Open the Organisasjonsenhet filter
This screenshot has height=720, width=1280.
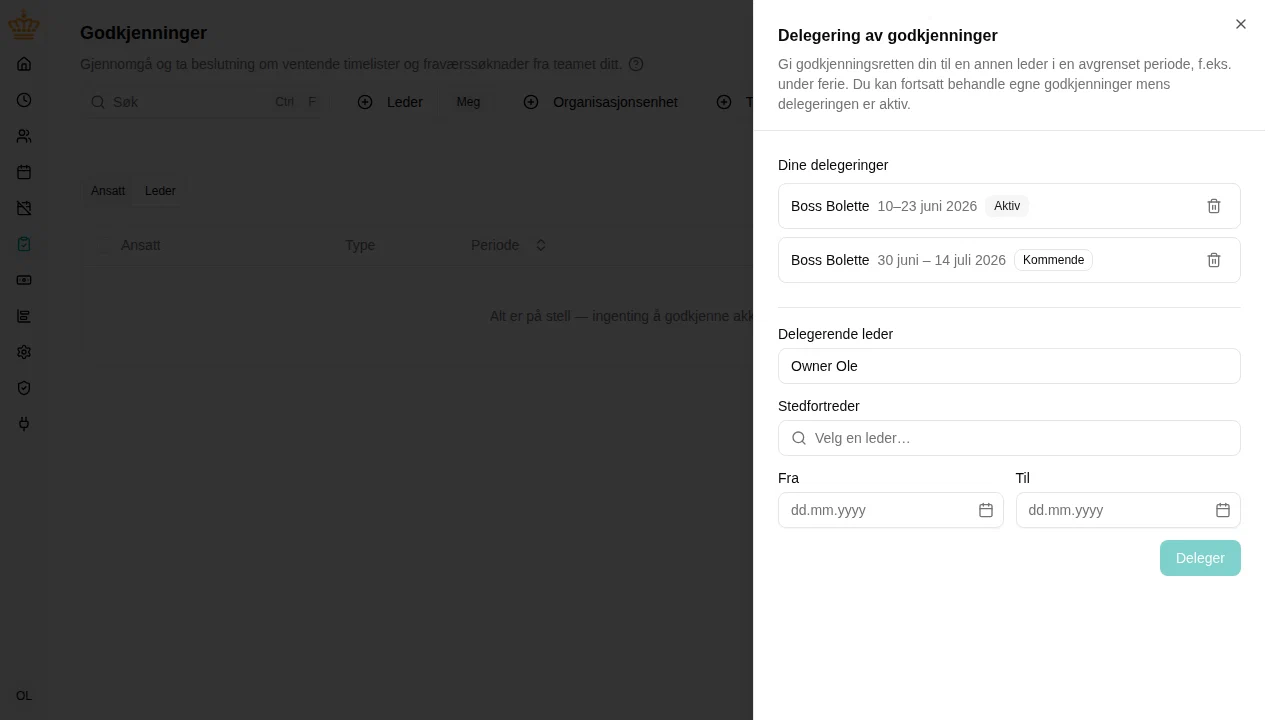point(602,102)
